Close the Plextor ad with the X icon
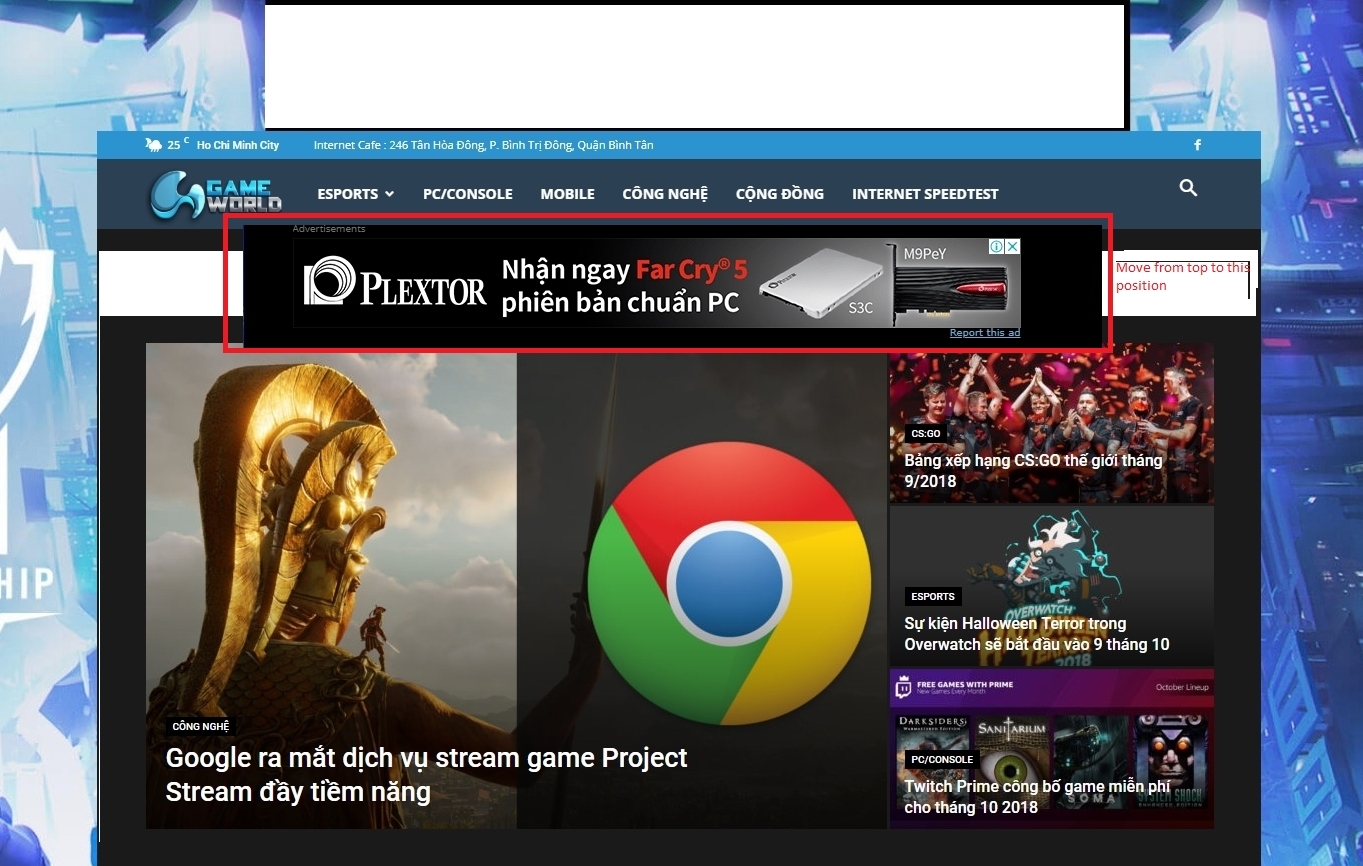Viewport: 1363px width, 866px height. [x=1012, y=246]
